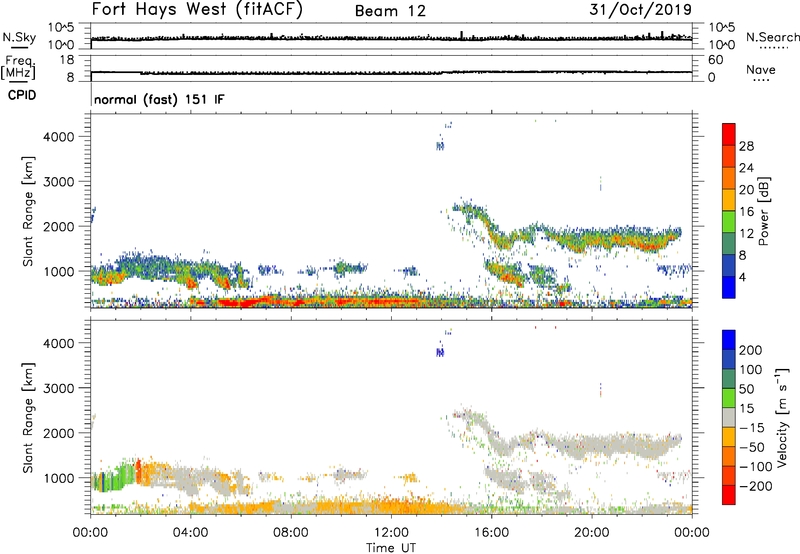
Task: Select the 'Freq. [MHz]' axis label
Action: 19,67
